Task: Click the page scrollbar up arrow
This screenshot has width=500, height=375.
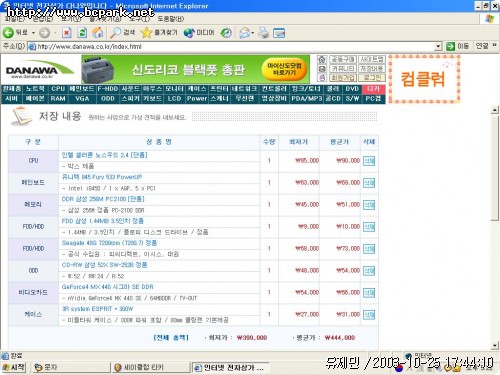Action: (495, 110)
